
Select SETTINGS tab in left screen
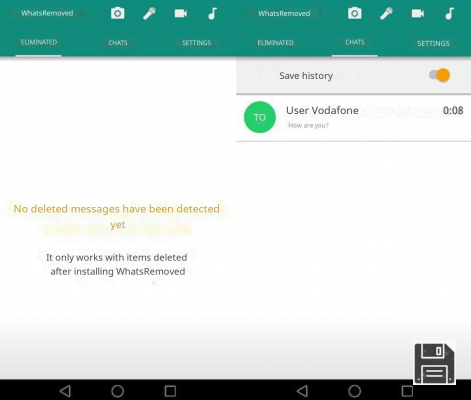point(196,43)
